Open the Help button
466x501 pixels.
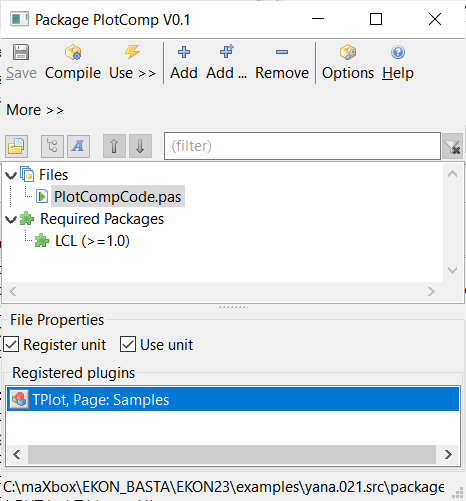click(398, 62)
